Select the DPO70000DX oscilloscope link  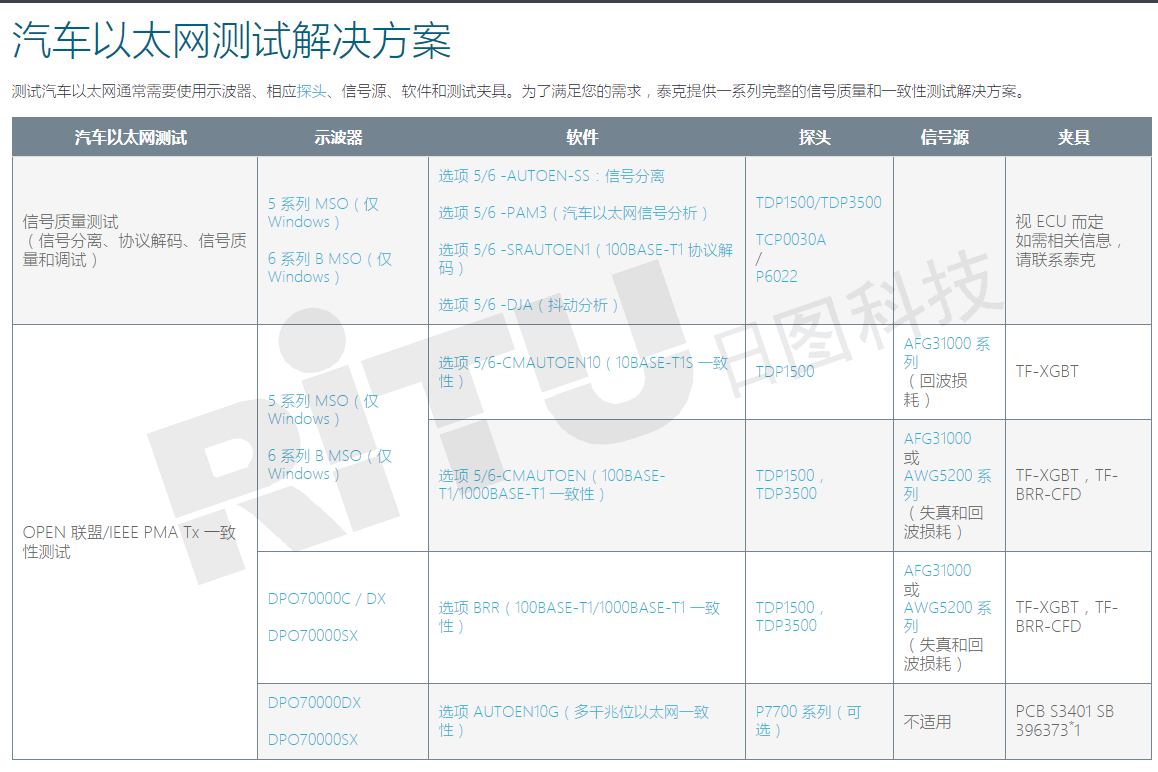tap(314, 703)
